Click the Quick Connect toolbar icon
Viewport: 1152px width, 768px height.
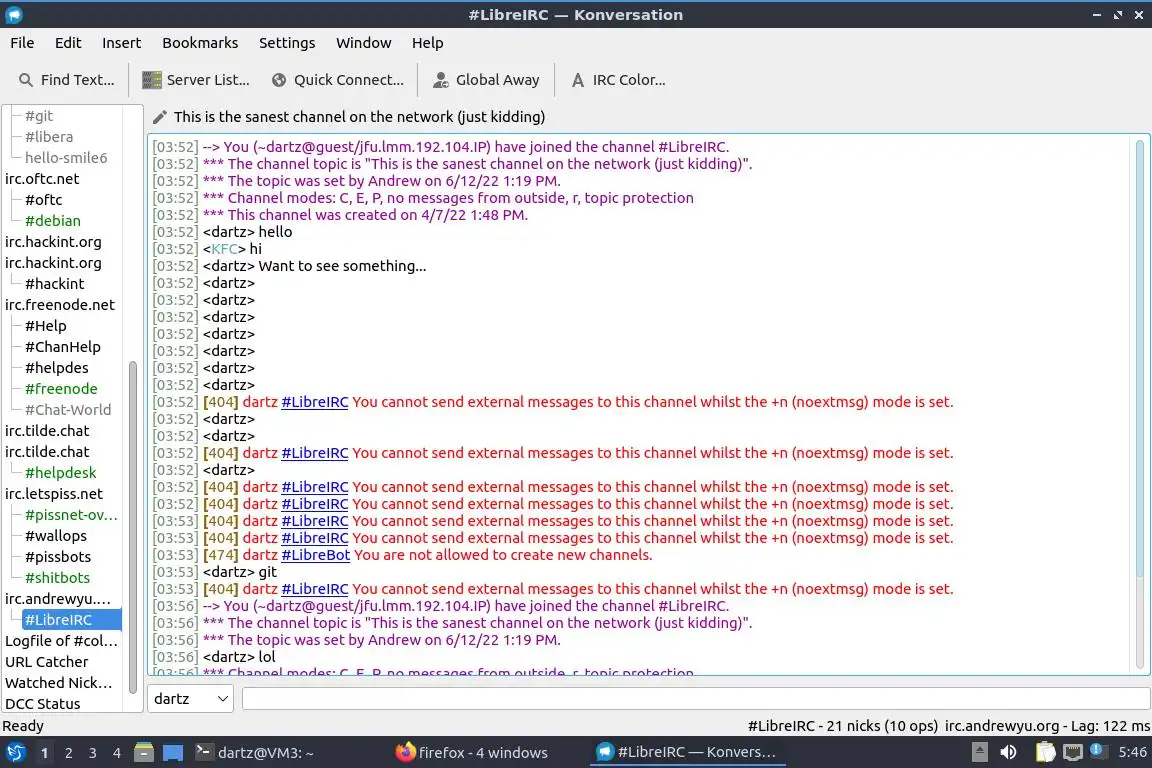point(279,80)
